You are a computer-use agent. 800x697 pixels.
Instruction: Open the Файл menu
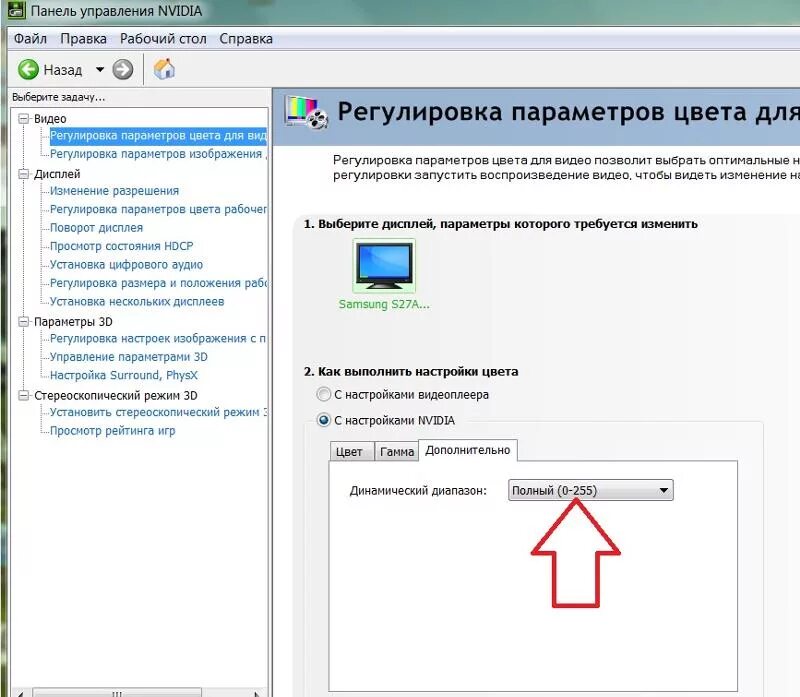(30, 39)
